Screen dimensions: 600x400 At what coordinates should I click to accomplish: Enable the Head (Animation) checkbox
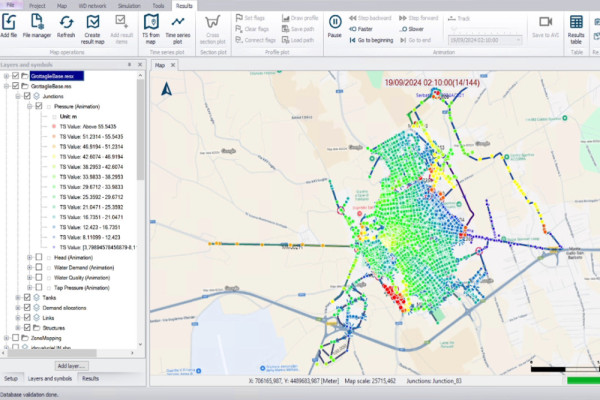click(39, 257)
